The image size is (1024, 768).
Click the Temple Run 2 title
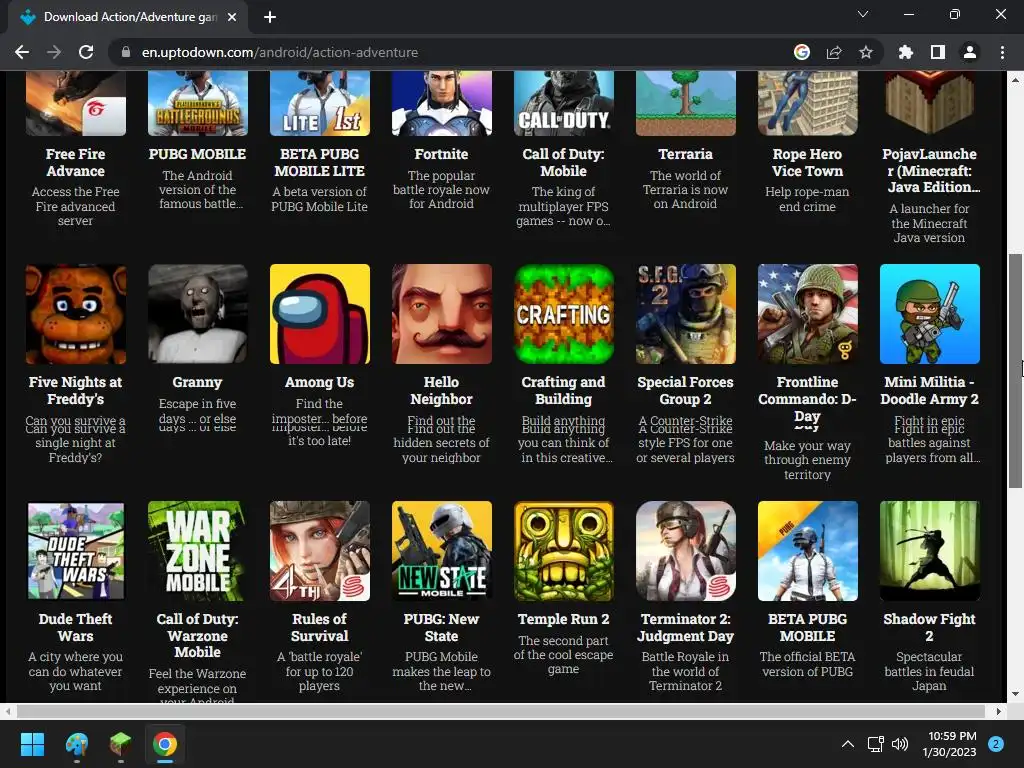pyautogui.click(x=564, y=619)
